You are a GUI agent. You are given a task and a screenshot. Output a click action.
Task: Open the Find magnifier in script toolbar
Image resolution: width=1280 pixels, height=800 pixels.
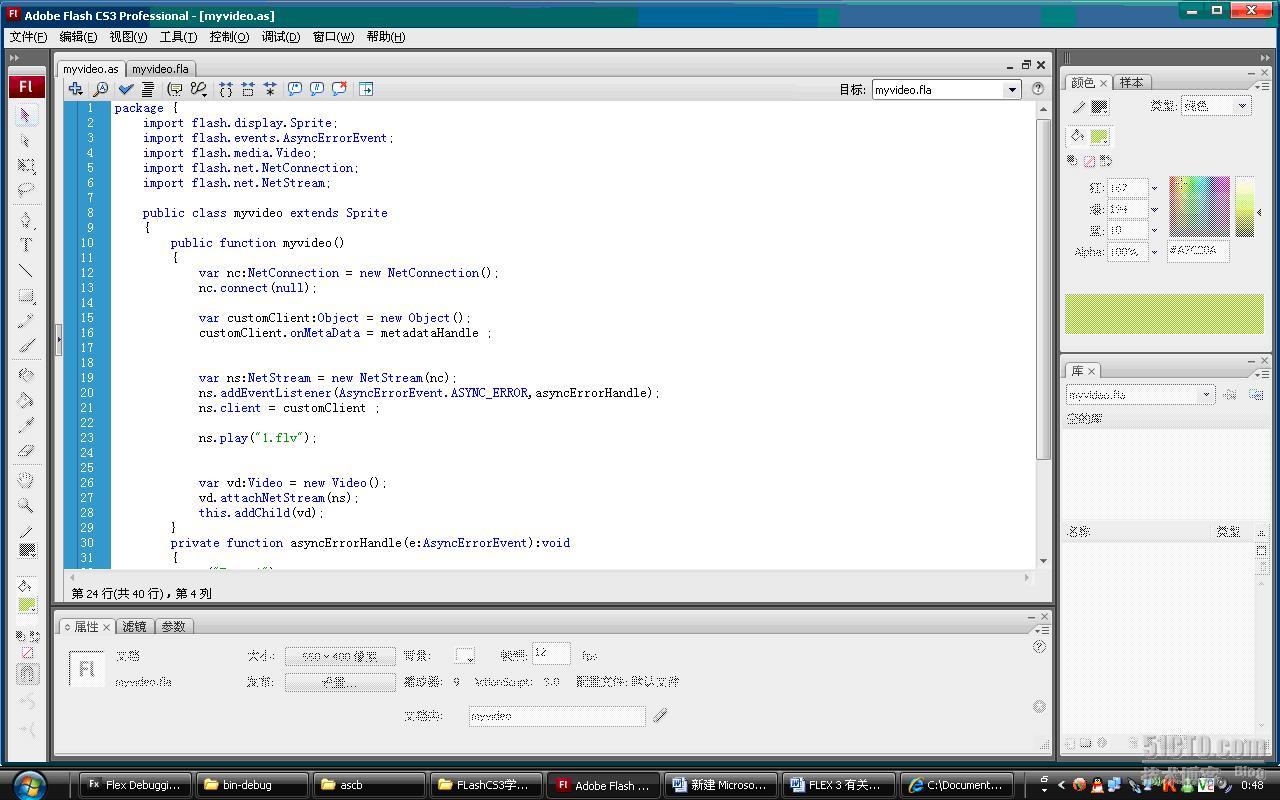tap(100, 89)
